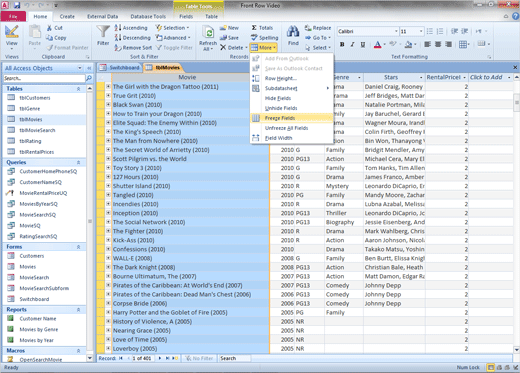The width and height of the screenshot is (520, 373).
Task: Open the font name Calibri dropdown
Action: coord(396,31)
